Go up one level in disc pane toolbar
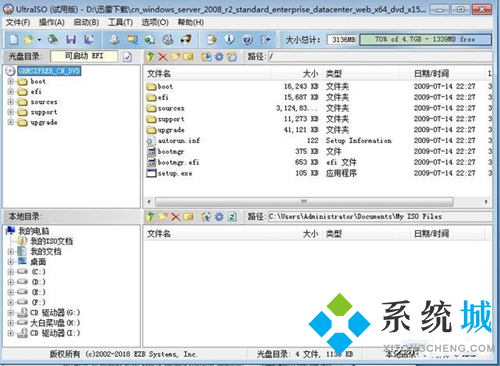 click(x=150, y=57)
